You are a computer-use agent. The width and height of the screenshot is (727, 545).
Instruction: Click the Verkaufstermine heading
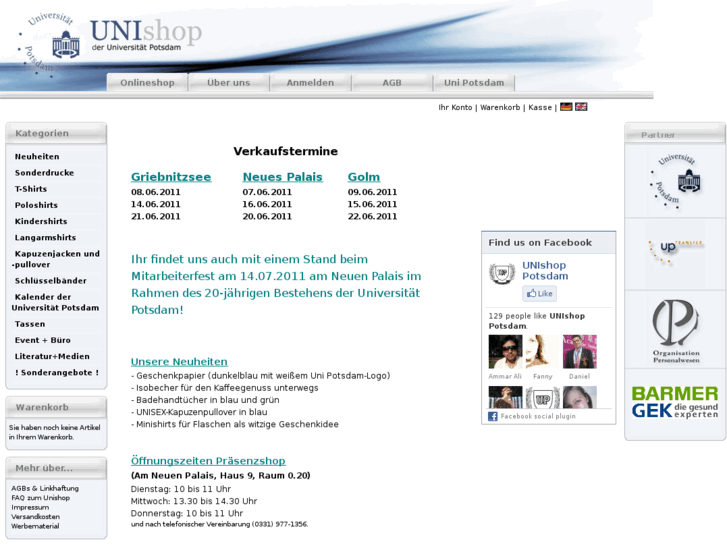click(286, 151)
